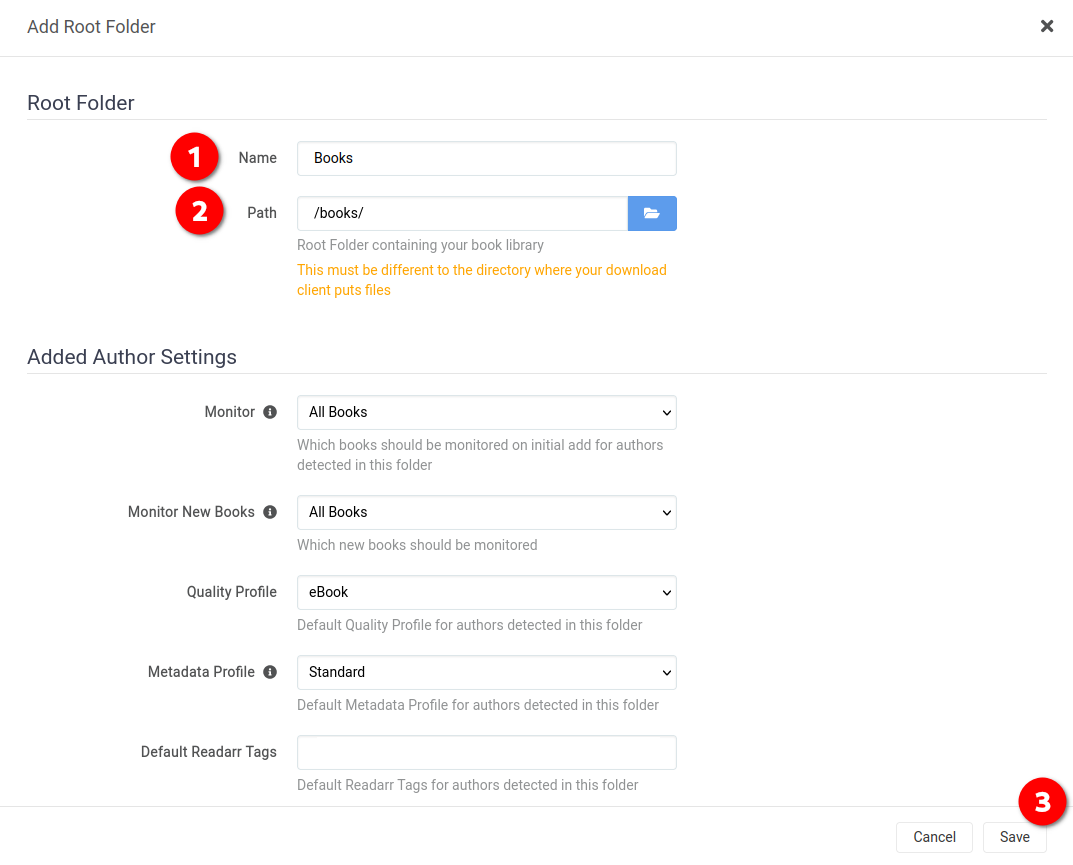The image size is (1073, 865).
Task: Open the Monitor New Books dropdown
Action: pyautogui.click(x=487, y=513)
